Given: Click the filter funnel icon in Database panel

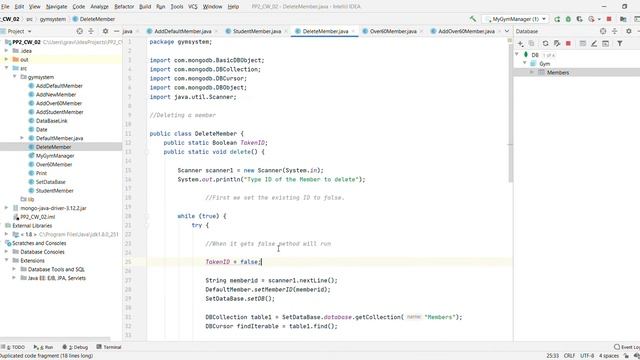Looking at the screenshot, I should [620, 43].
